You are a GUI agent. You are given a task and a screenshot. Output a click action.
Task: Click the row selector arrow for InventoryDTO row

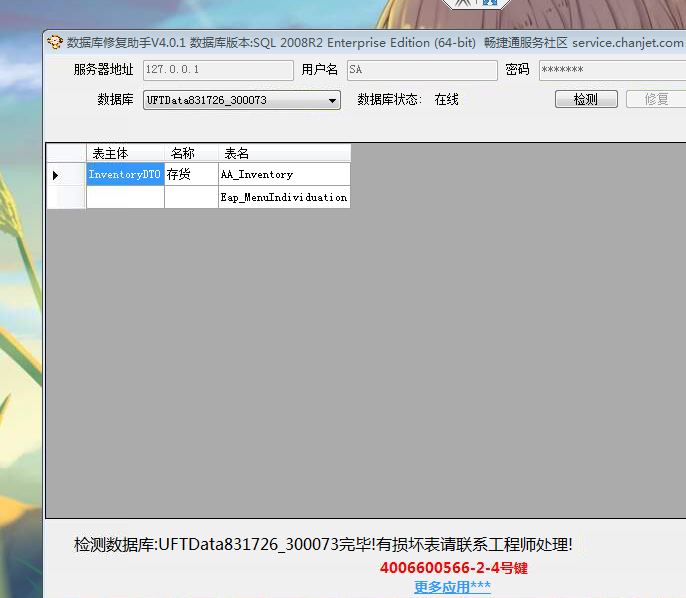coord(66,175)
